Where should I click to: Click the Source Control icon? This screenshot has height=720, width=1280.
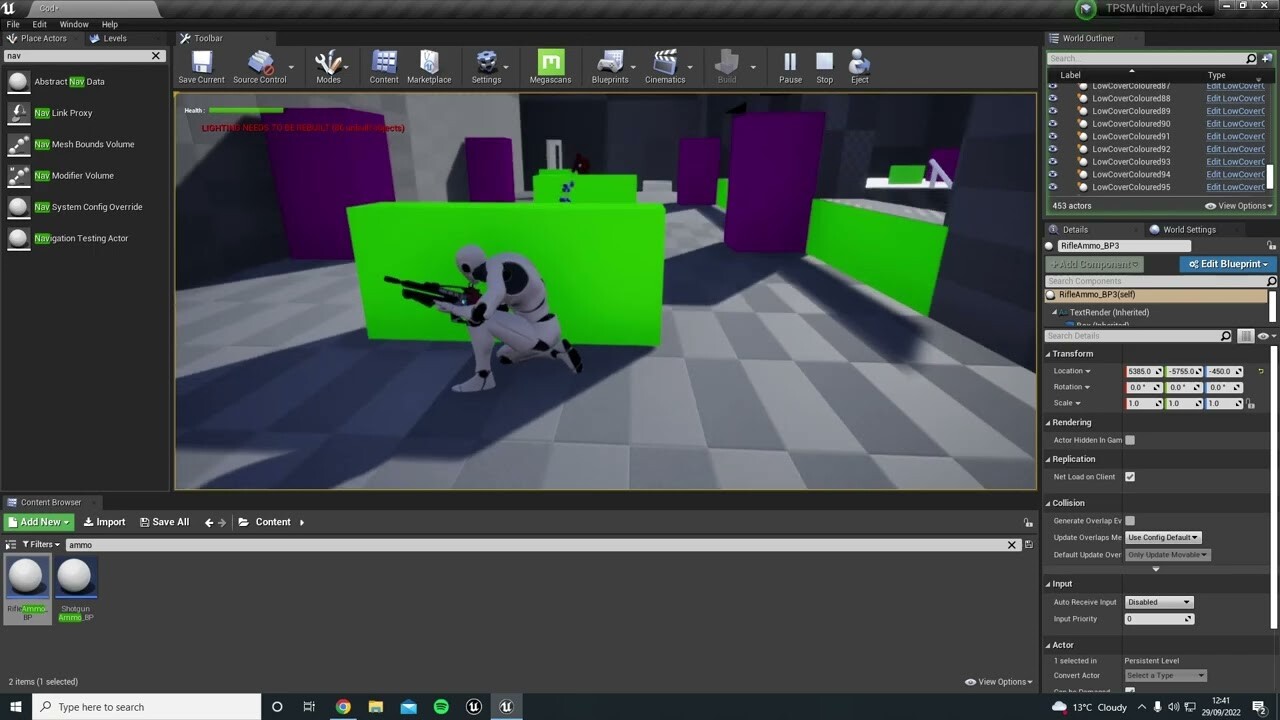point(259,62)
